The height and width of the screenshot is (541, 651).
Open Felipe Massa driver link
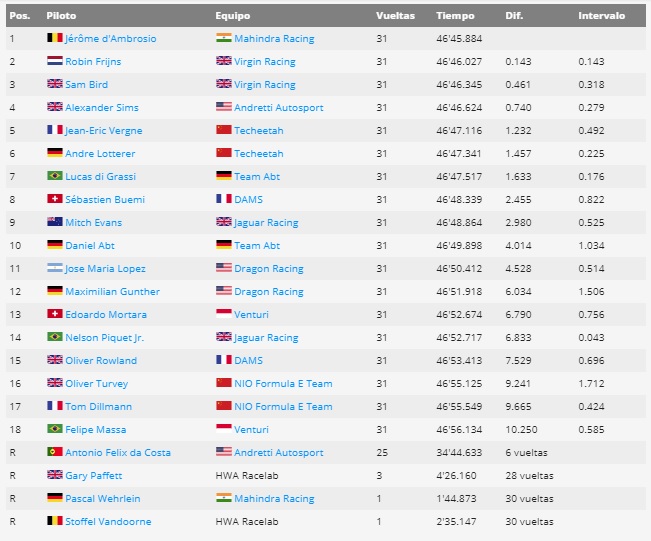[95, 430]
